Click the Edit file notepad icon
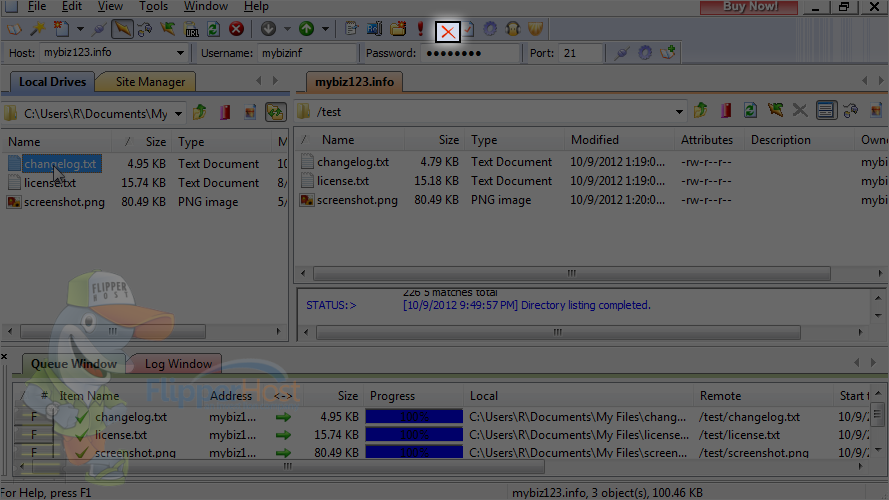 [x=352, y=29]
